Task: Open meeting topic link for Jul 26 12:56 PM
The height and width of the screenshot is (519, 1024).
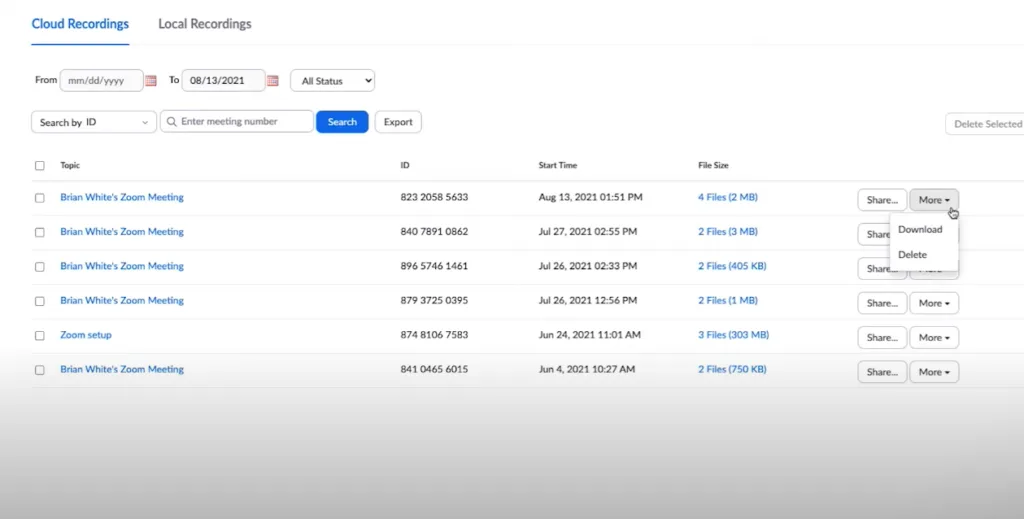Action: point(121,301)
